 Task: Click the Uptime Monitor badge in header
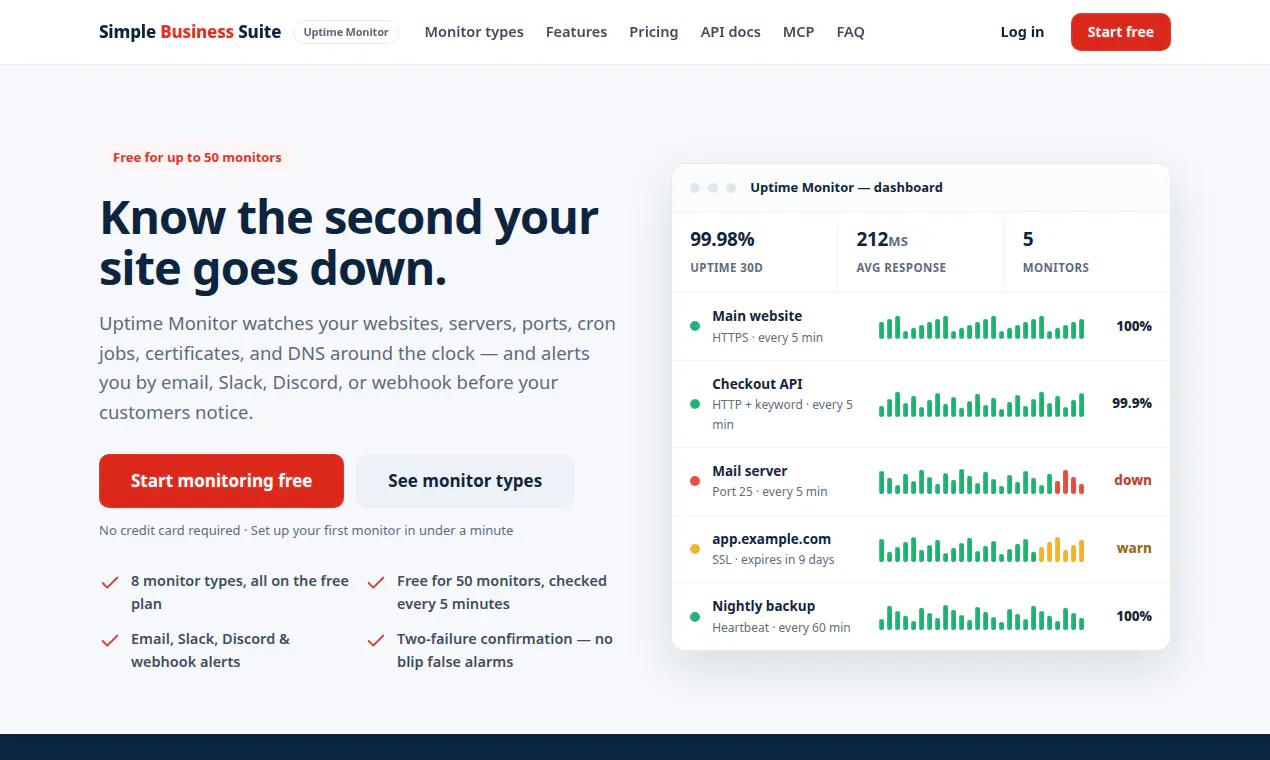click(346, 32)
